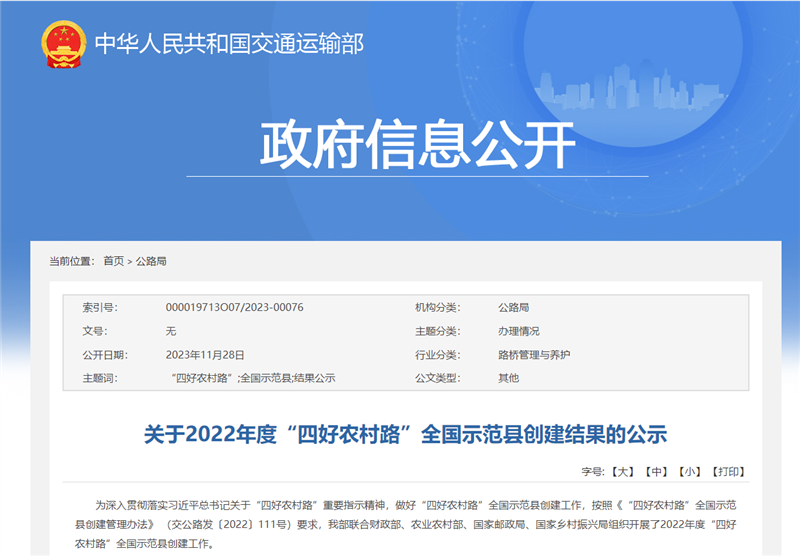Go to 首页 in the breadcrumb
Image resolution: width=800 pixels, height=556 pixels.
pos(113,261)
